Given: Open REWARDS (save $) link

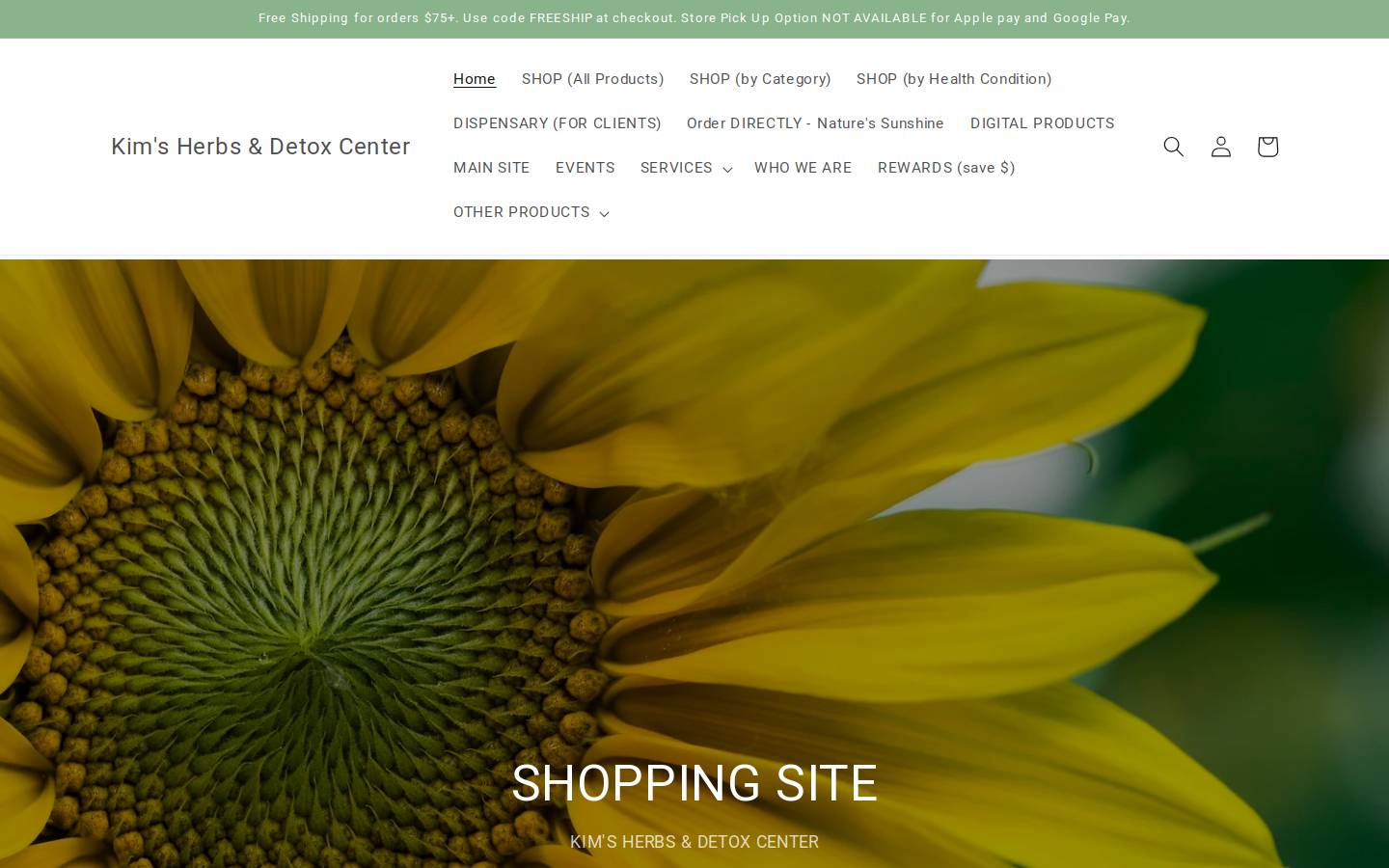Looking at the screenshot, I should tap(946, 168).
